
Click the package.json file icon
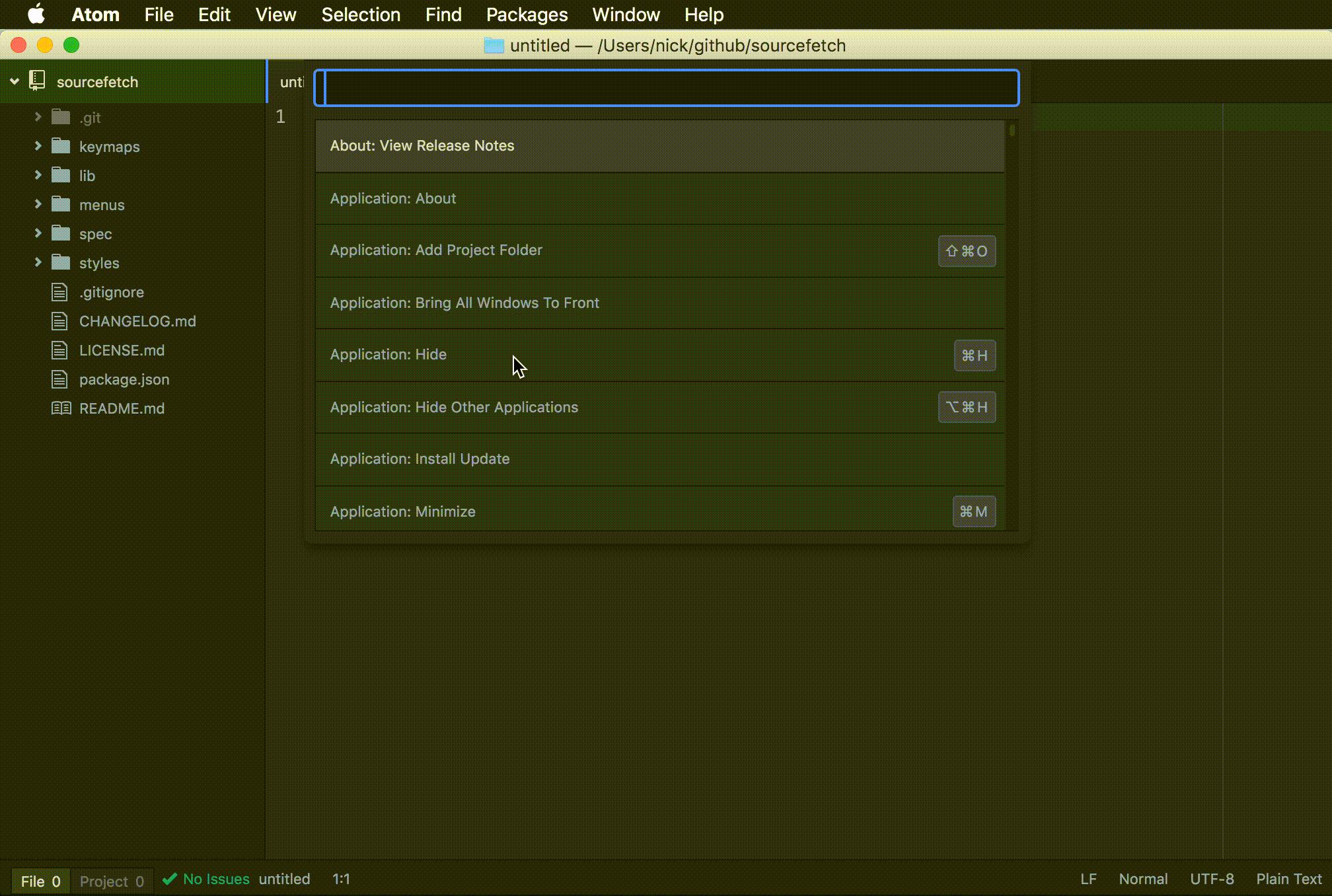pos(59,379)
